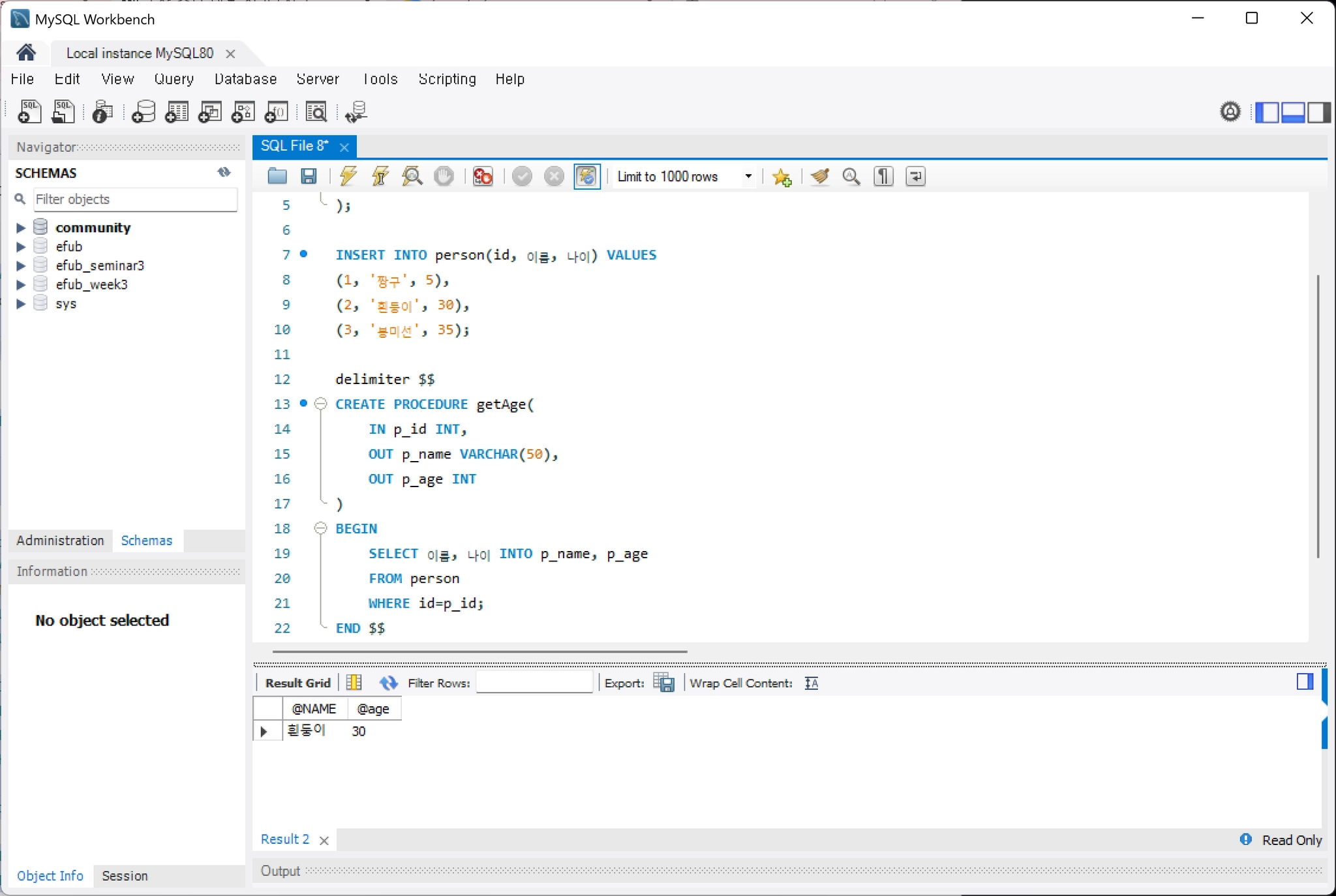Expand the community schema tree node
Viewport: 1336px width, 896px height.
(20, 228)
